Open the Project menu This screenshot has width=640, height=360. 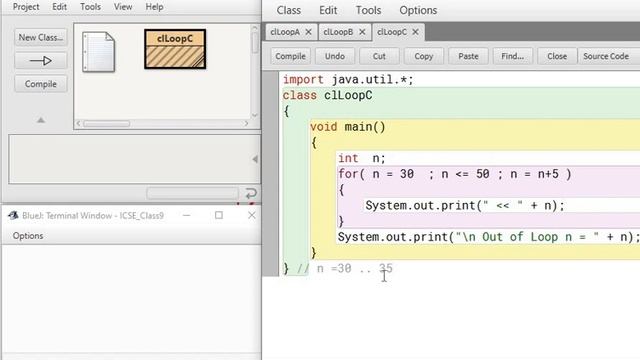click(x=26, y=7)
